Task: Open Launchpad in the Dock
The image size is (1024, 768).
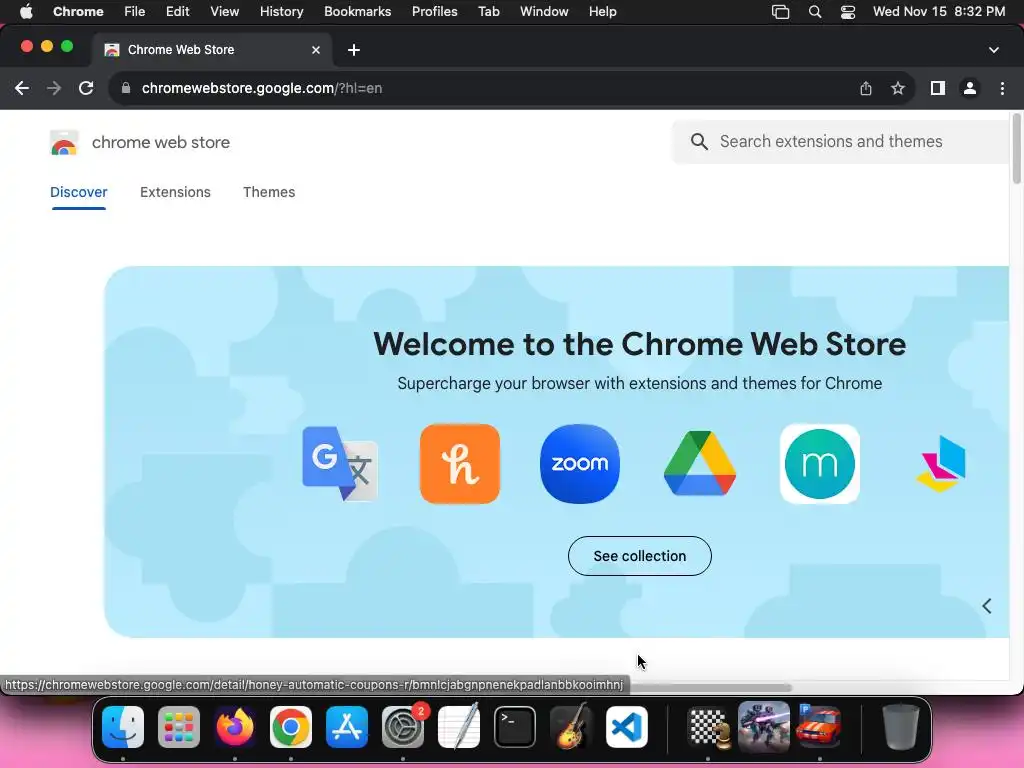Action: point(179,727)
